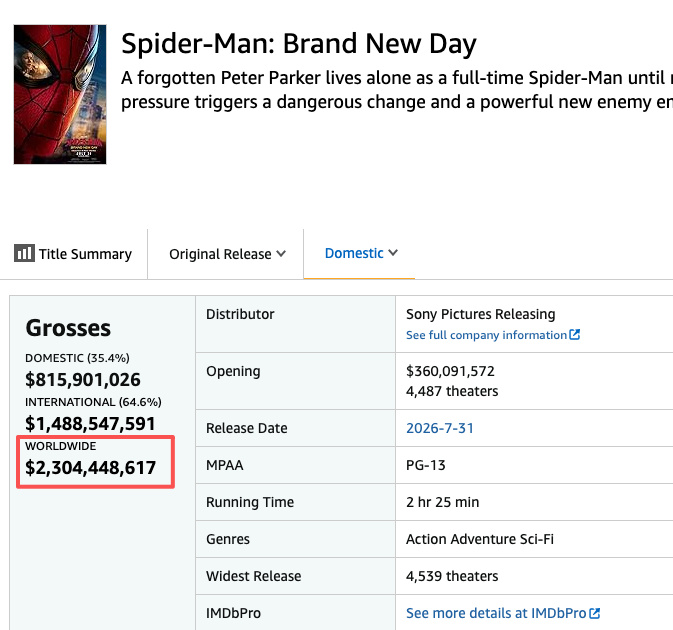Click external link icon next to IMDbPro details
The image size is (673, 630).
(x=594, y=613)
